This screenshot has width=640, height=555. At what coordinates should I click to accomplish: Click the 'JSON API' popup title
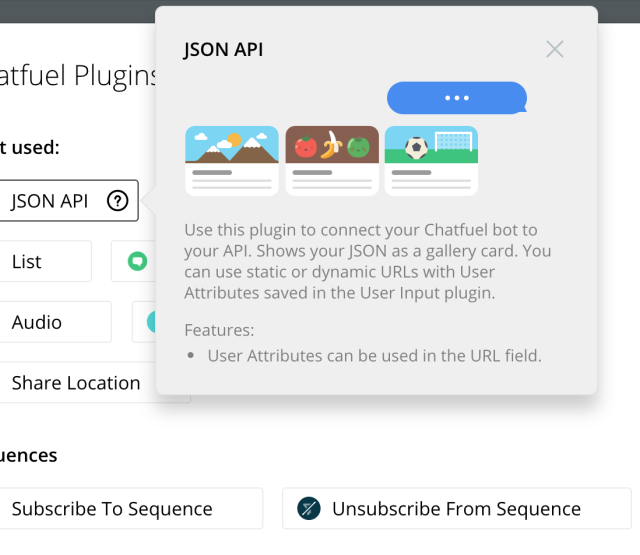coord(223,50)
